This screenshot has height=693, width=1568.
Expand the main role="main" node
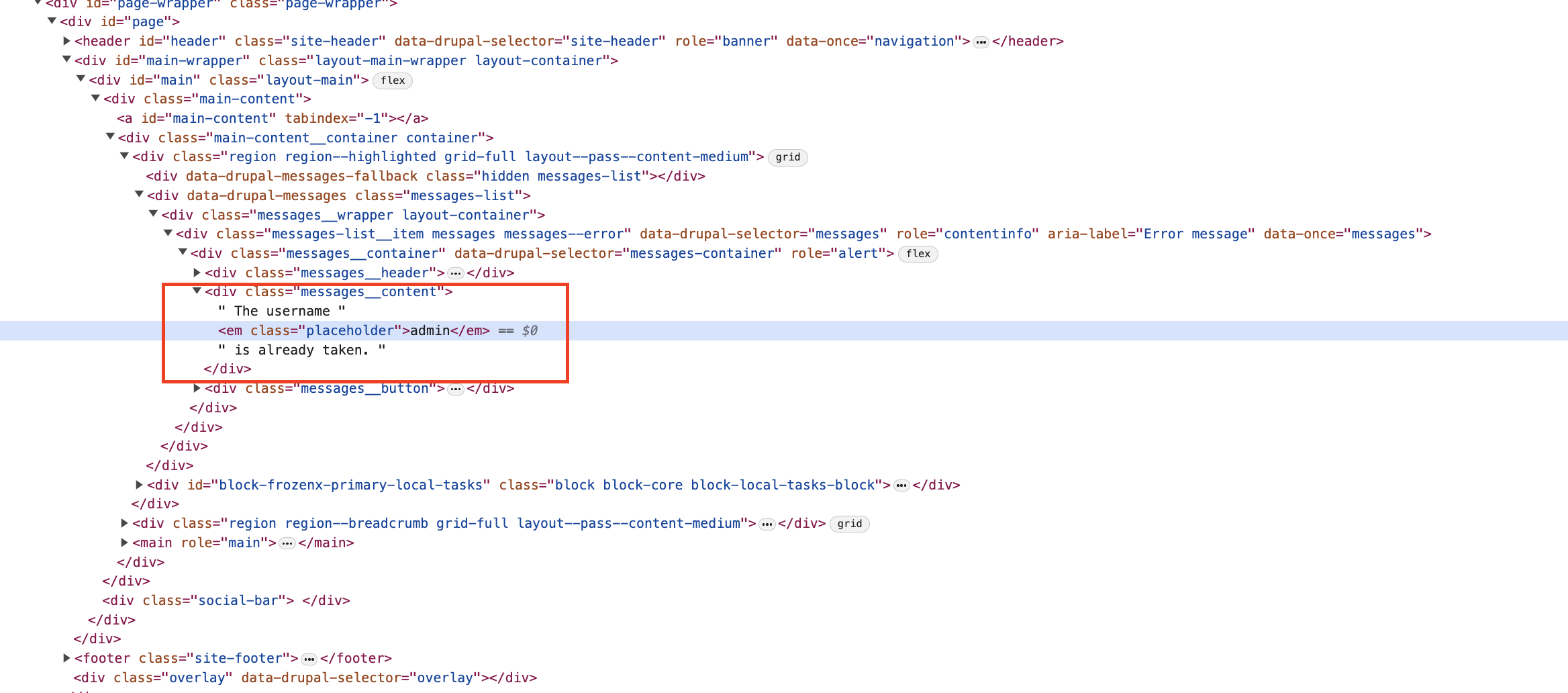pyautogui.click(x=124, y=543)
